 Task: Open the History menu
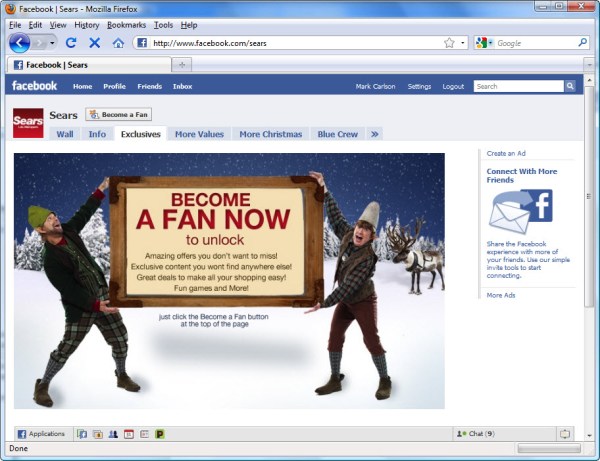86,25
